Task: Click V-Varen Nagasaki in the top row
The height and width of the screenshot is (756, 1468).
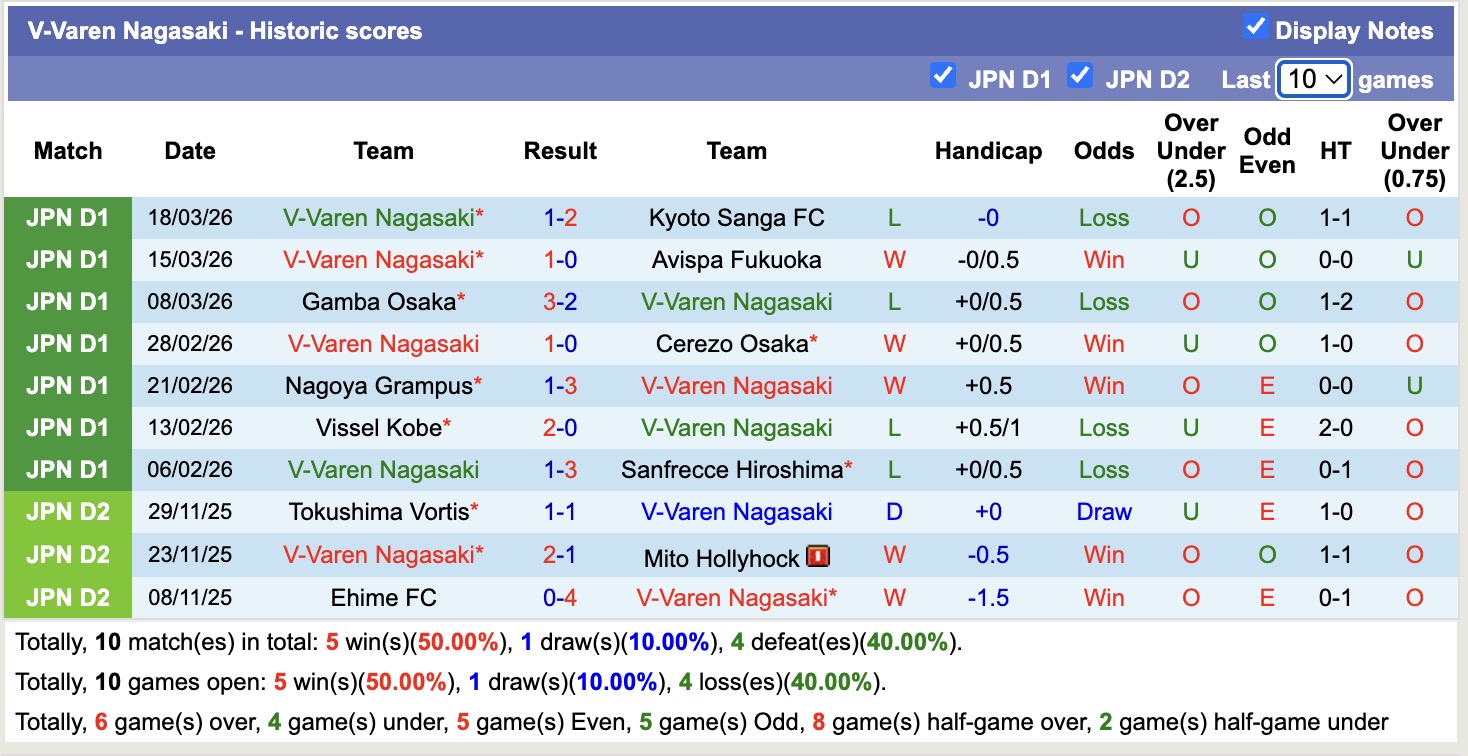Action: [x=383, y=217]
